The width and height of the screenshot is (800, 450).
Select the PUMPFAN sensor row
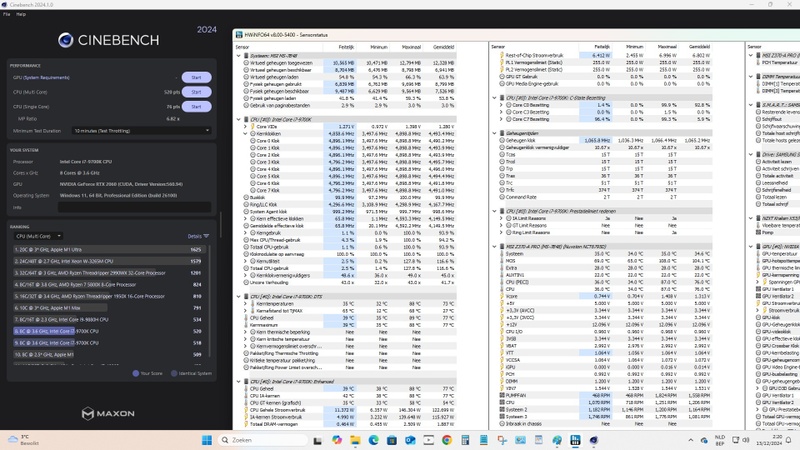(x=605, y=395)
